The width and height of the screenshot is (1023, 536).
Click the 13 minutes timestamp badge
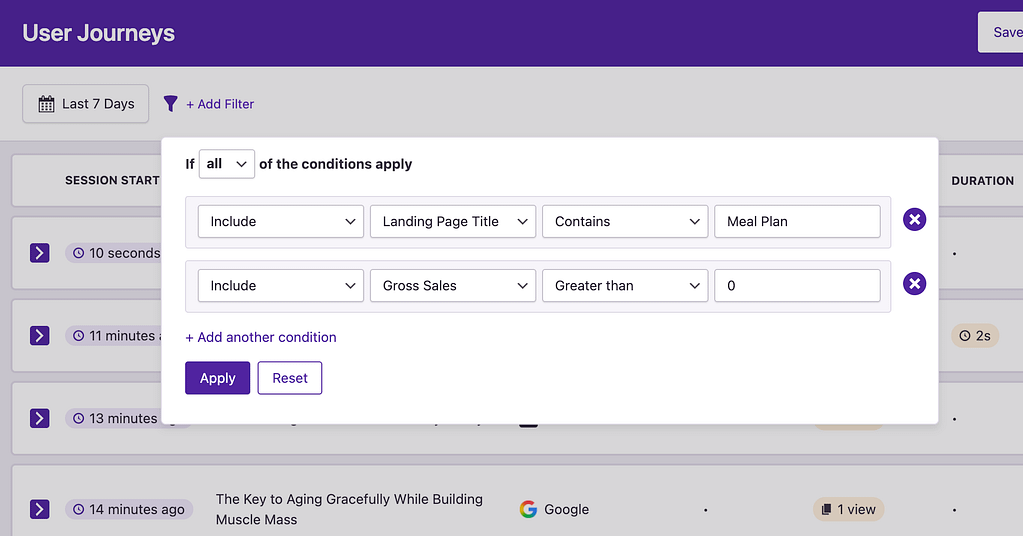[x=114, y=419]
